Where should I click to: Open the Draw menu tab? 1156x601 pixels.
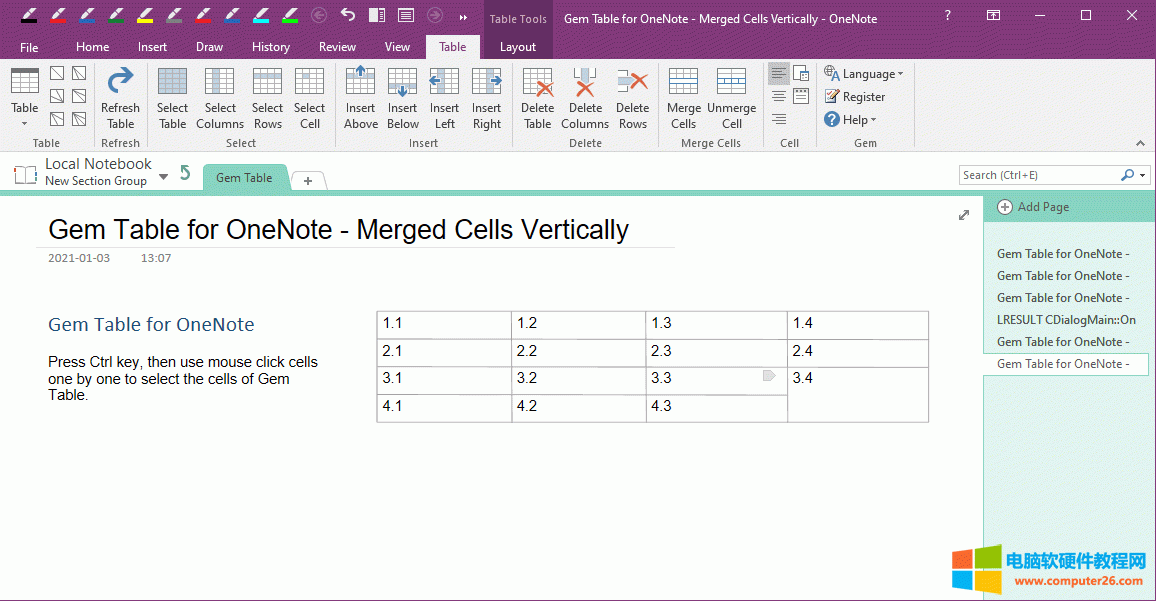(x=209, y=46)
